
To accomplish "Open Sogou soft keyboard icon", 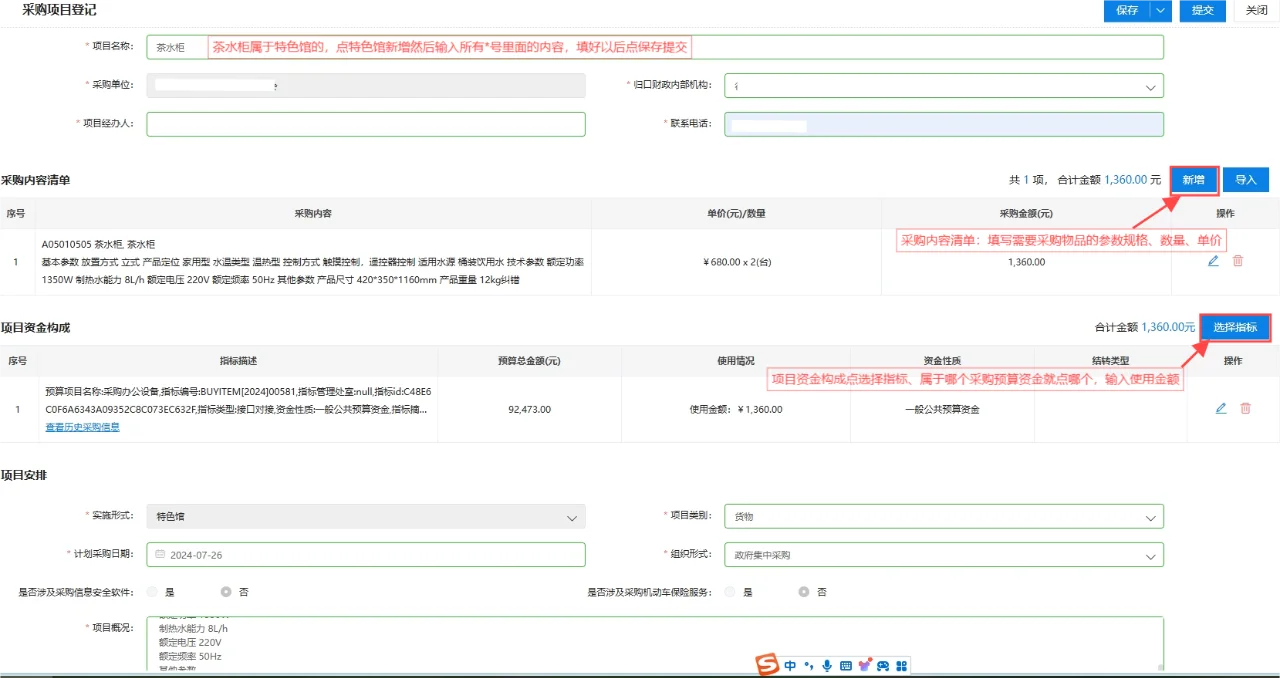I will coord(845,666).
